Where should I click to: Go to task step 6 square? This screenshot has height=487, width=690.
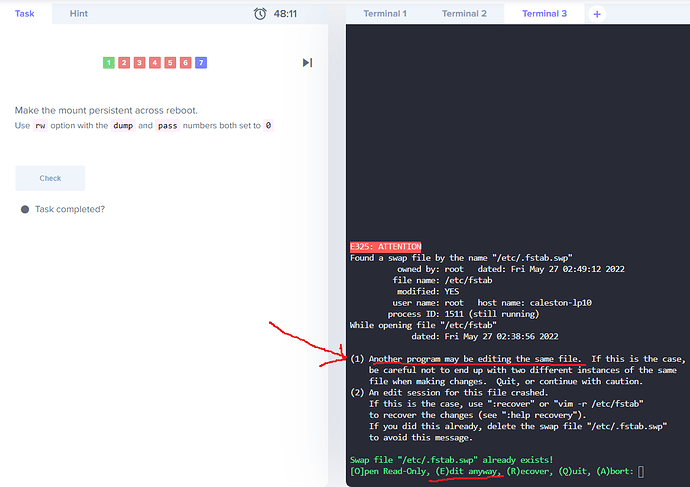pyautogui.click(x=185, y=62)
